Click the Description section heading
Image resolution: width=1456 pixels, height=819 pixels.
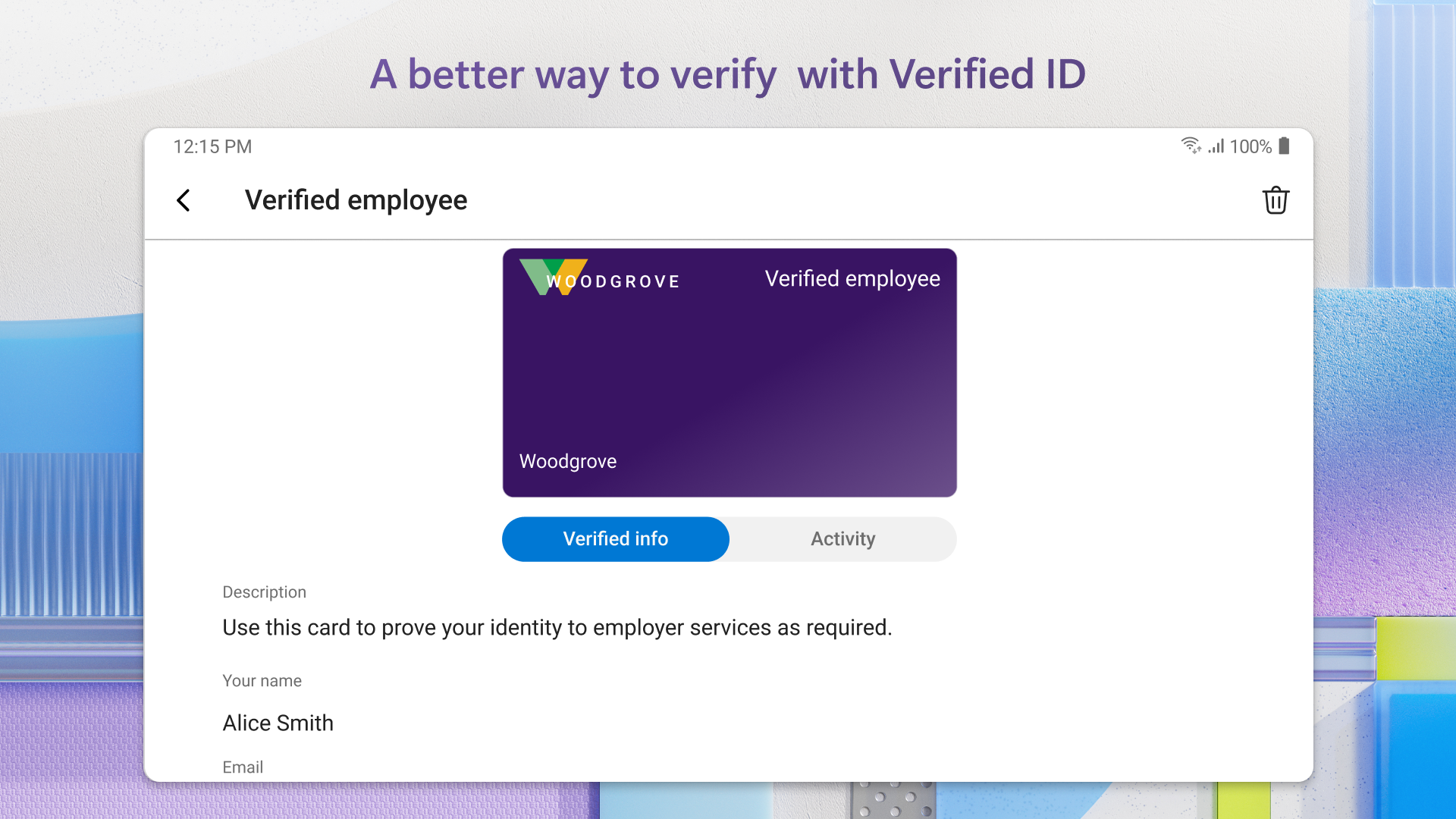point(264,591)
